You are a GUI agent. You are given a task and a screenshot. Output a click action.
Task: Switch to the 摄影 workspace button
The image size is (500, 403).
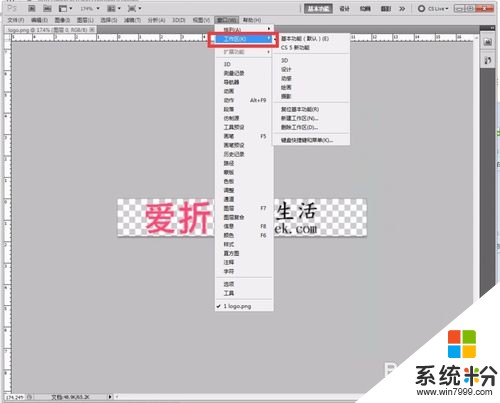pos(386,9)
